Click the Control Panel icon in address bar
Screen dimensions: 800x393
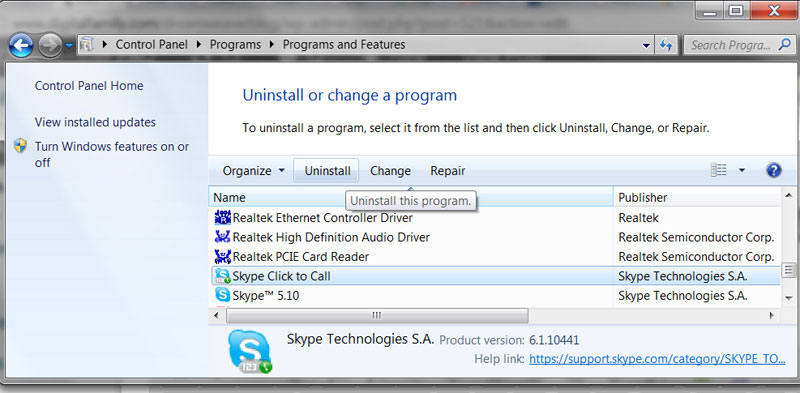(87, 45)
